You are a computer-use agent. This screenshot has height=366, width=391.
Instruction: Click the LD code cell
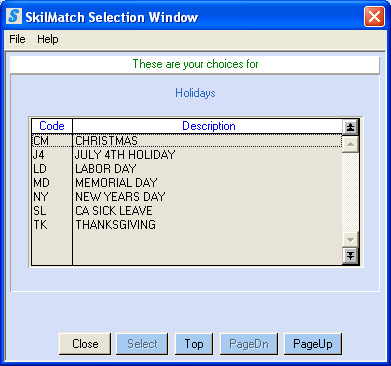[x=52, y=169]
